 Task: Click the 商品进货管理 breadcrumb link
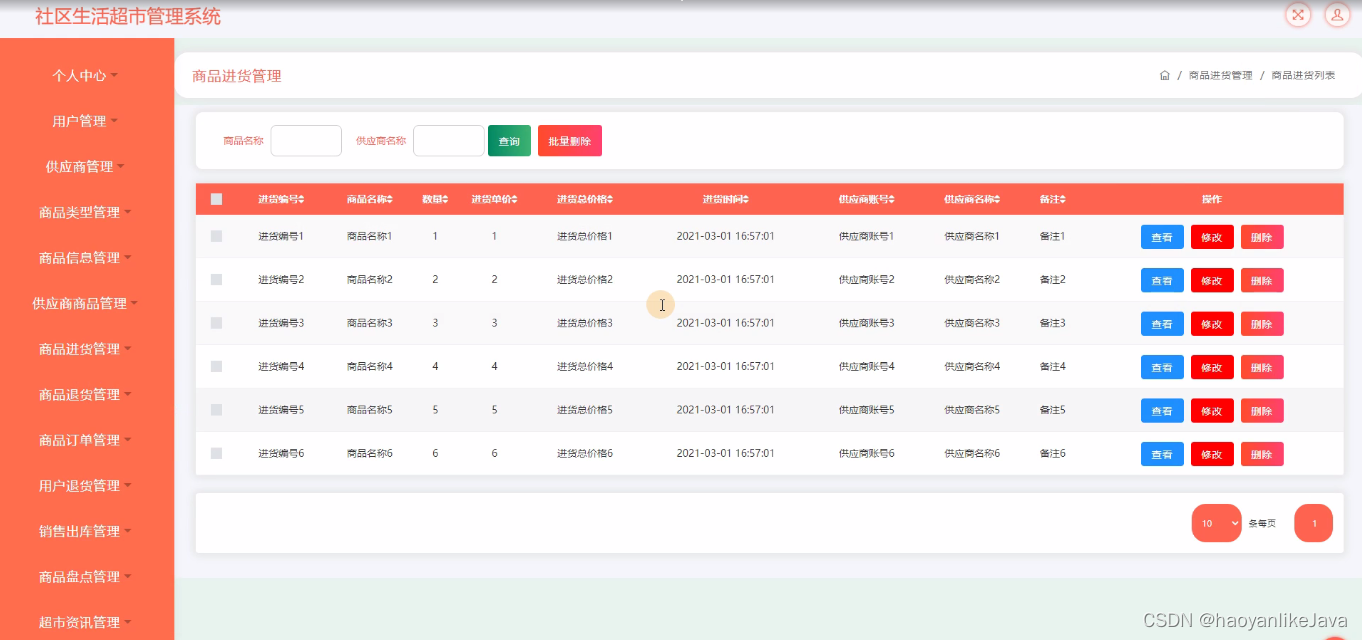tap(1220, 76)
